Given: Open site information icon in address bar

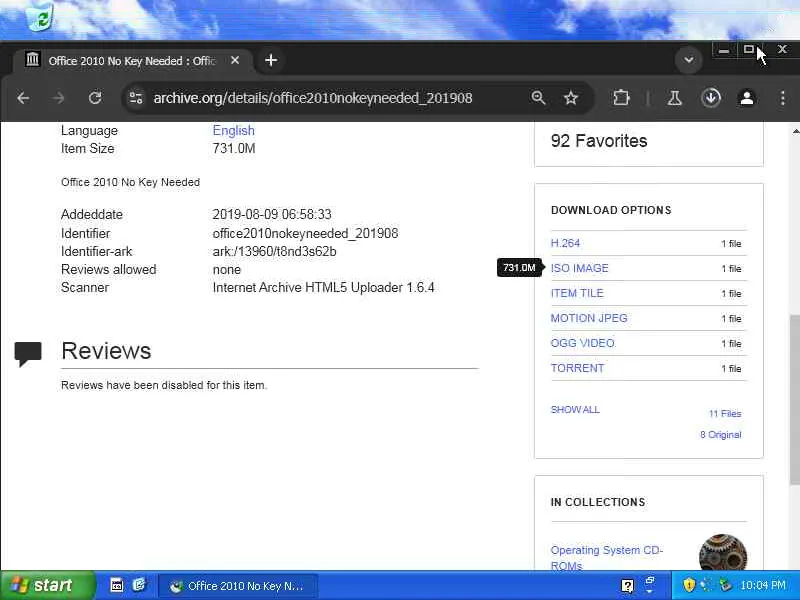Looking at the screenshot, I should [136, 97].
